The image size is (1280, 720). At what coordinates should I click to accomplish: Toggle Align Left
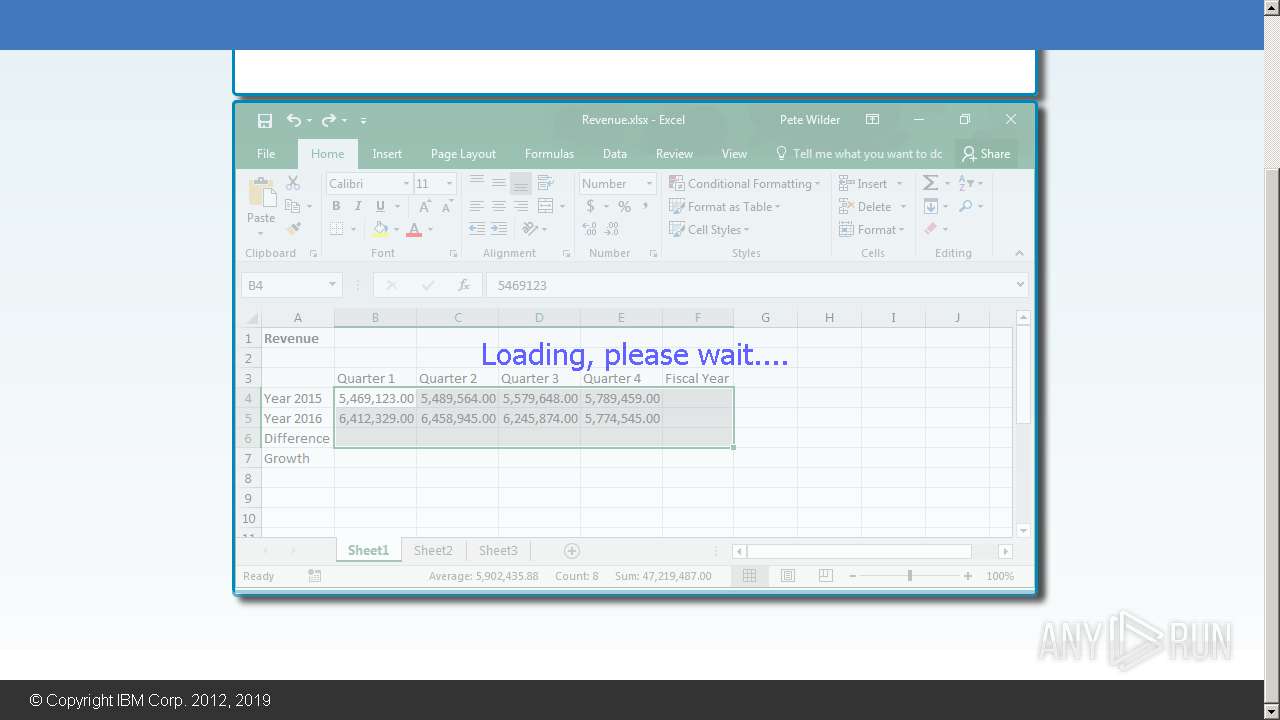coord(477,206)
